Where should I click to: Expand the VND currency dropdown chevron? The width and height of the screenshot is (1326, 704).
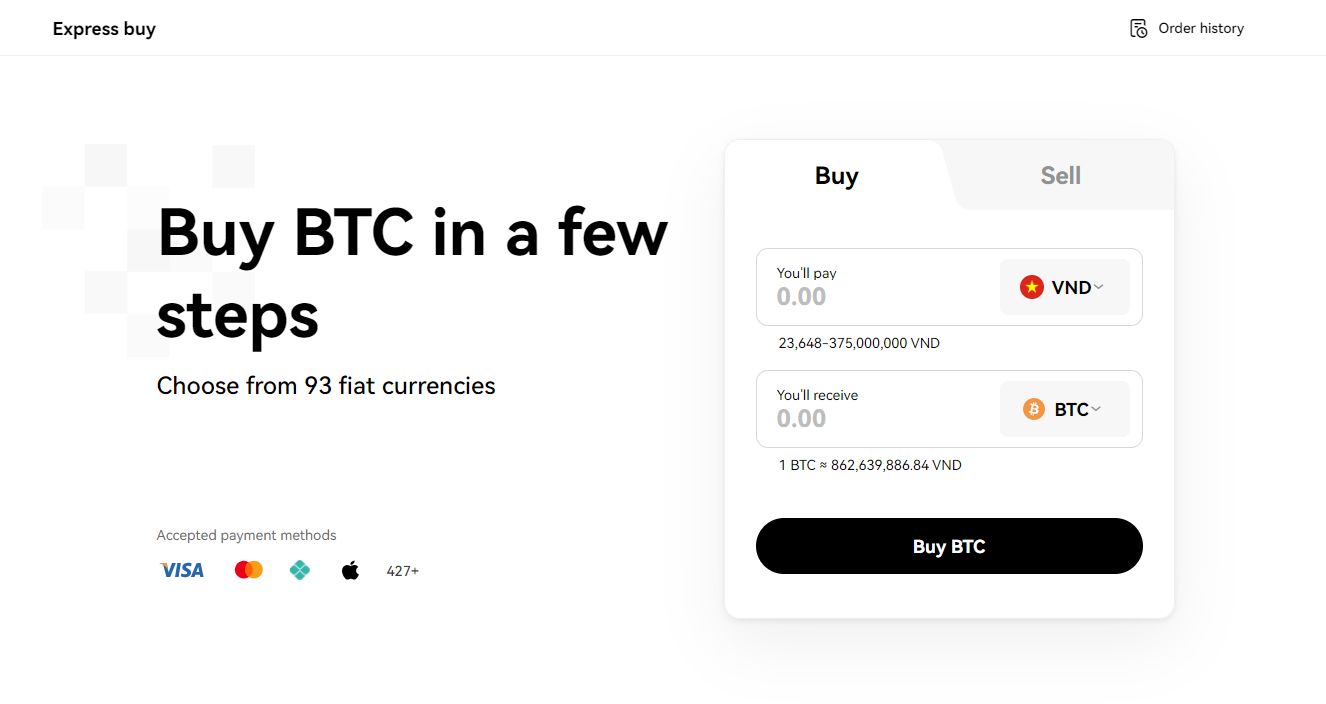pos(1099,288)
